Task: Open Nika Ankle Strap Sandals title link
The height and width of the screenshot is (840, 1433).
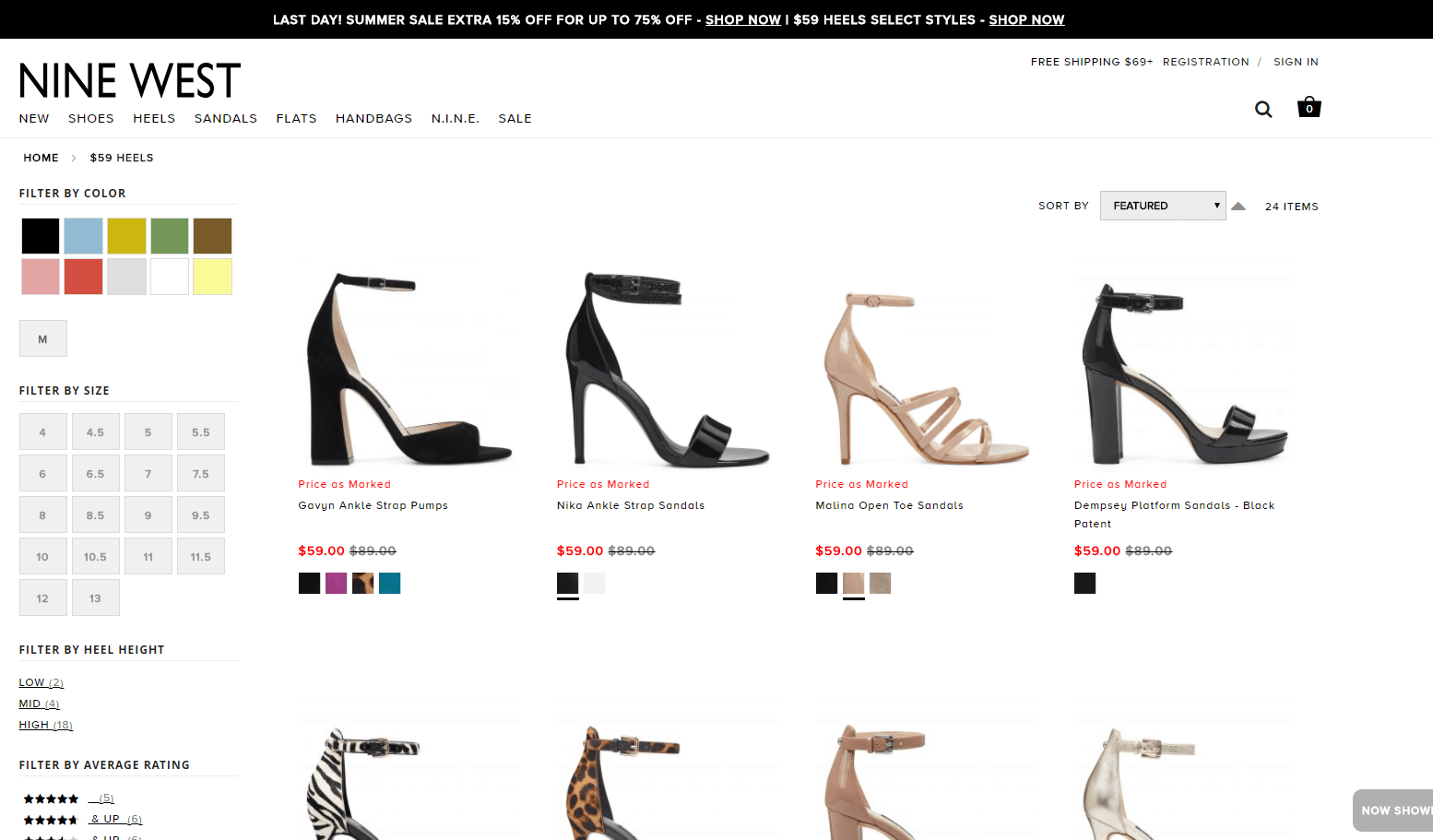Action: 631,505
